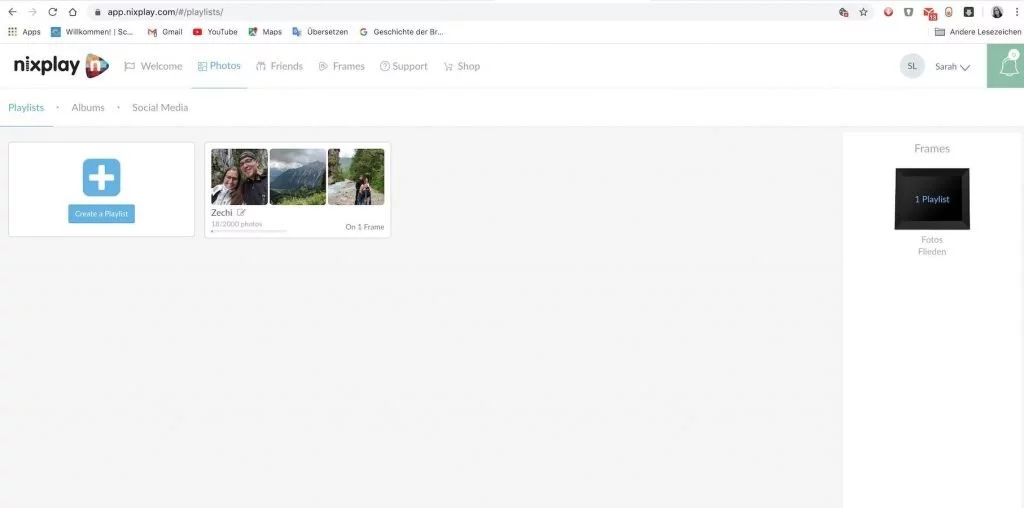Viewport: 1024px width, 508px height.
Task: Open the SL user avatar
Action: [x=912, y=66]
